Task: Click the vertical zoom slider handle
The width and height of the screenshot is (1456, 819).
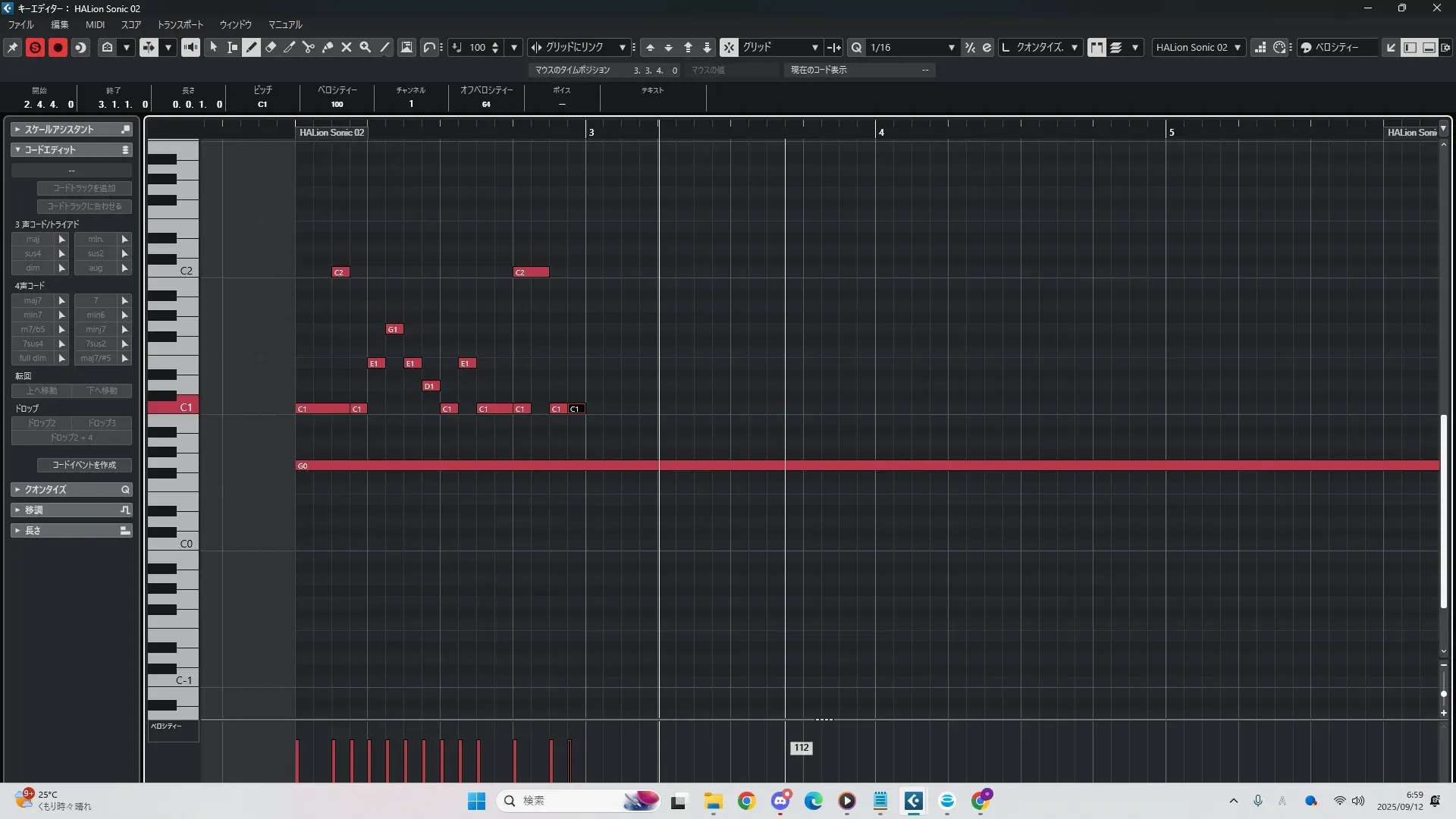Action: click(x=1443, y=694)
